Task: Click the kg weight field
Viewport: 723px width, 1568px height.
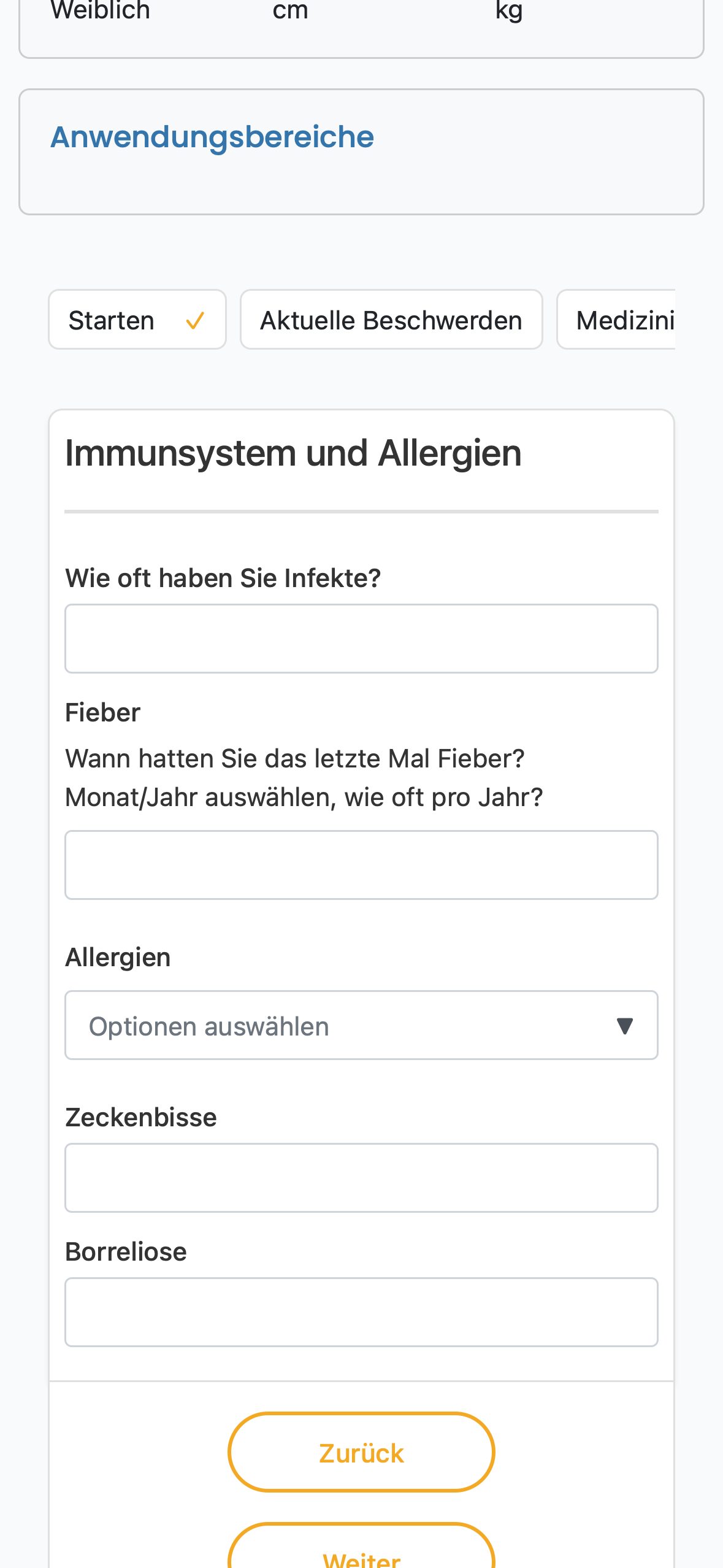Action: tap(509, 10)
